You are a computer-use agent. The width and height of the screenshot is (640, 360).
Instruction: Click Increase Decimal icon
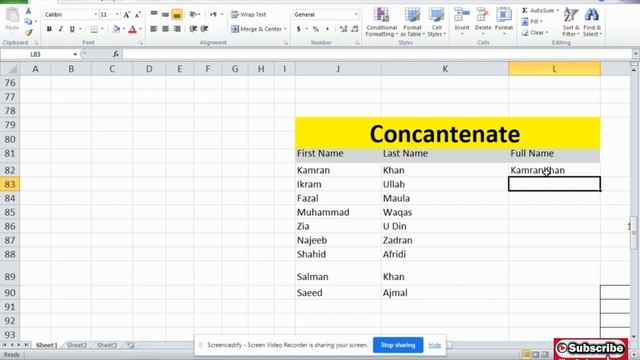point(344,29)
